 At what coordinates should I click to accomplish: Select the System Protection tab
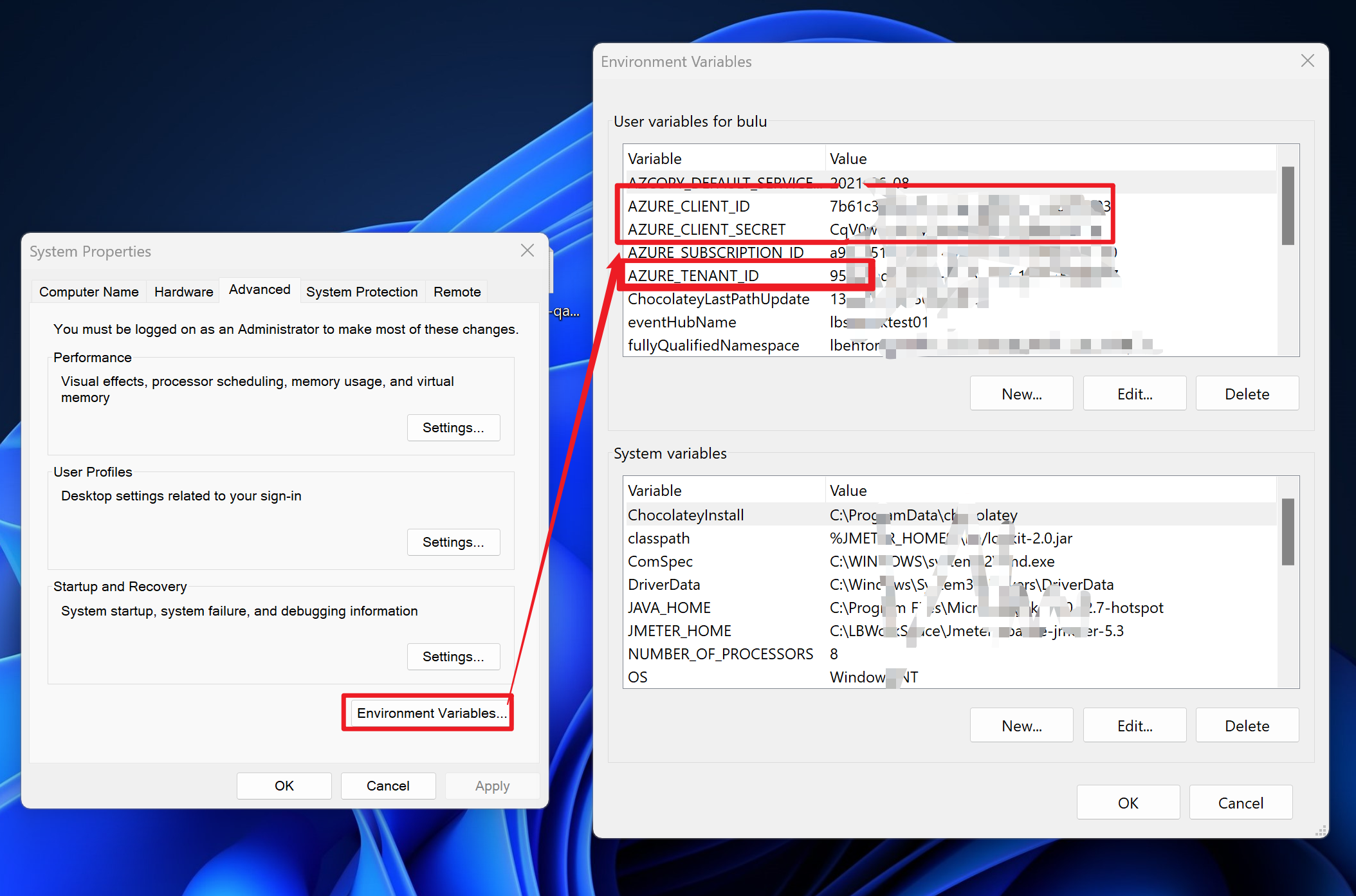coord(362,292)
